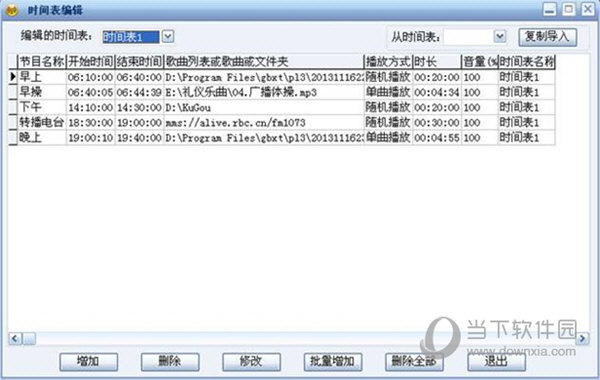Expand the 从时间表 dropdown arrow
Image resolution: width=600 pixels, height=380 pixels.
[x=500, y=37]
